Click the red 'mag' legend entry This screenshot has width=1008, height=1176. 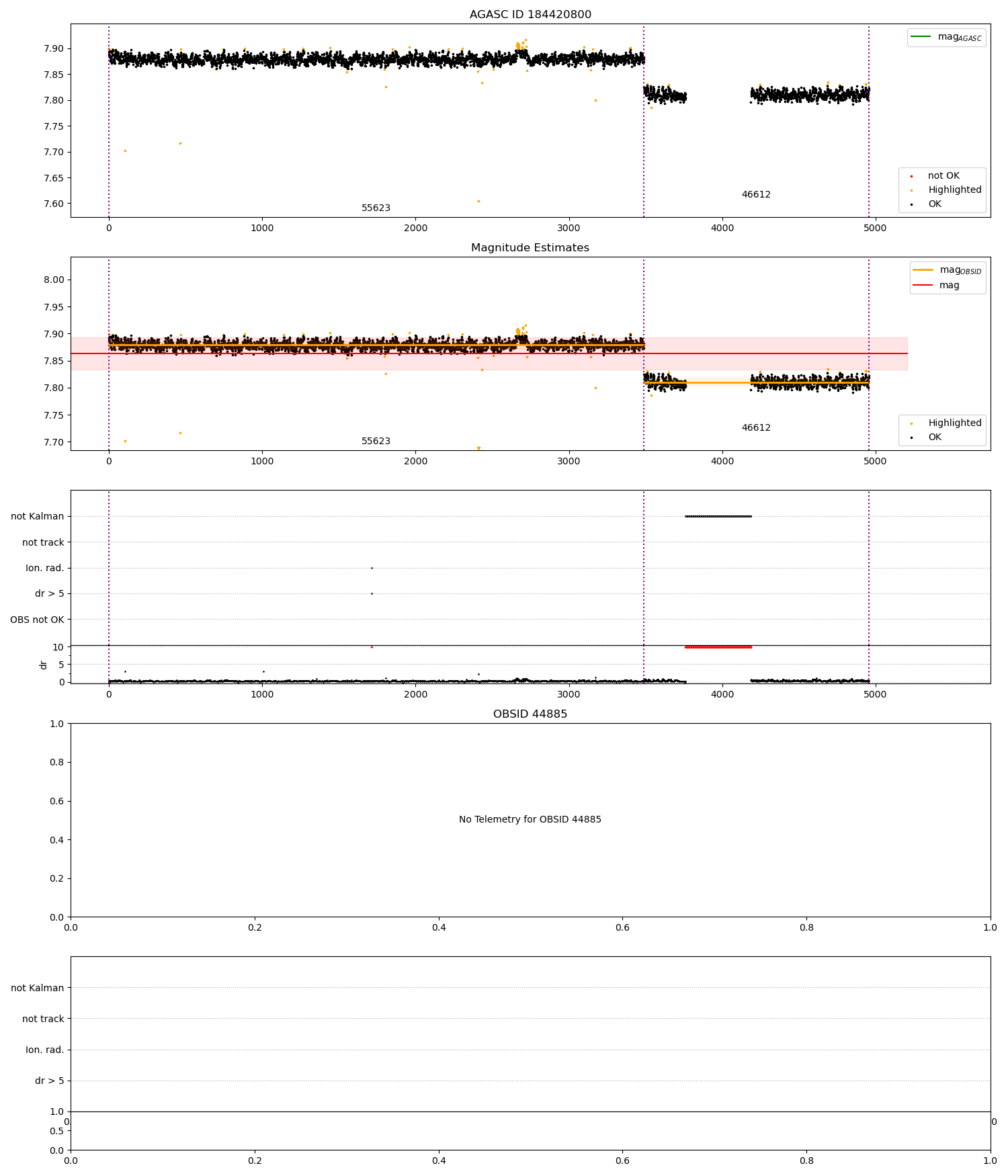click(949, 285)
